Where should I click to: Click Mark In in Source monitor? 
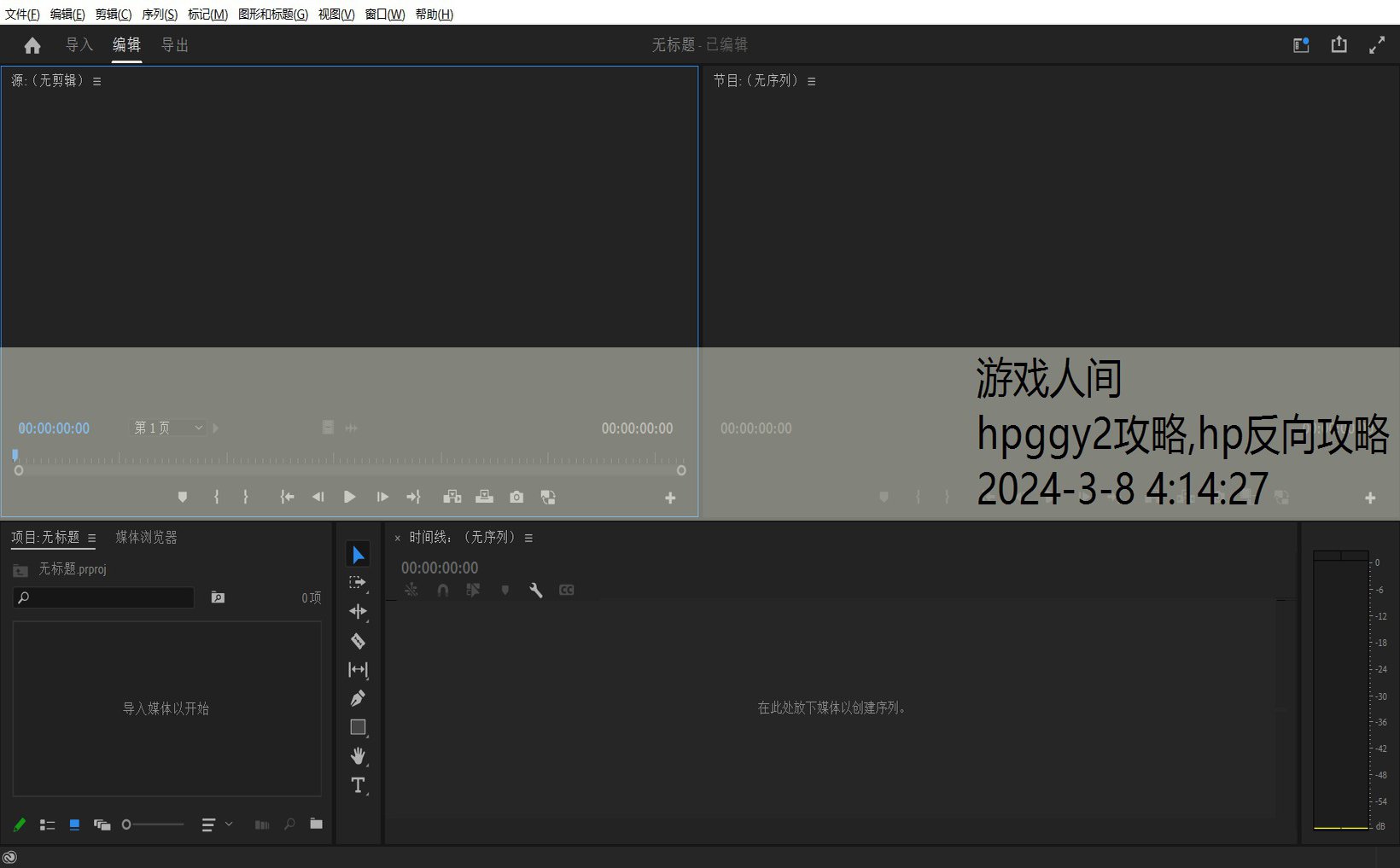[217, 497]
